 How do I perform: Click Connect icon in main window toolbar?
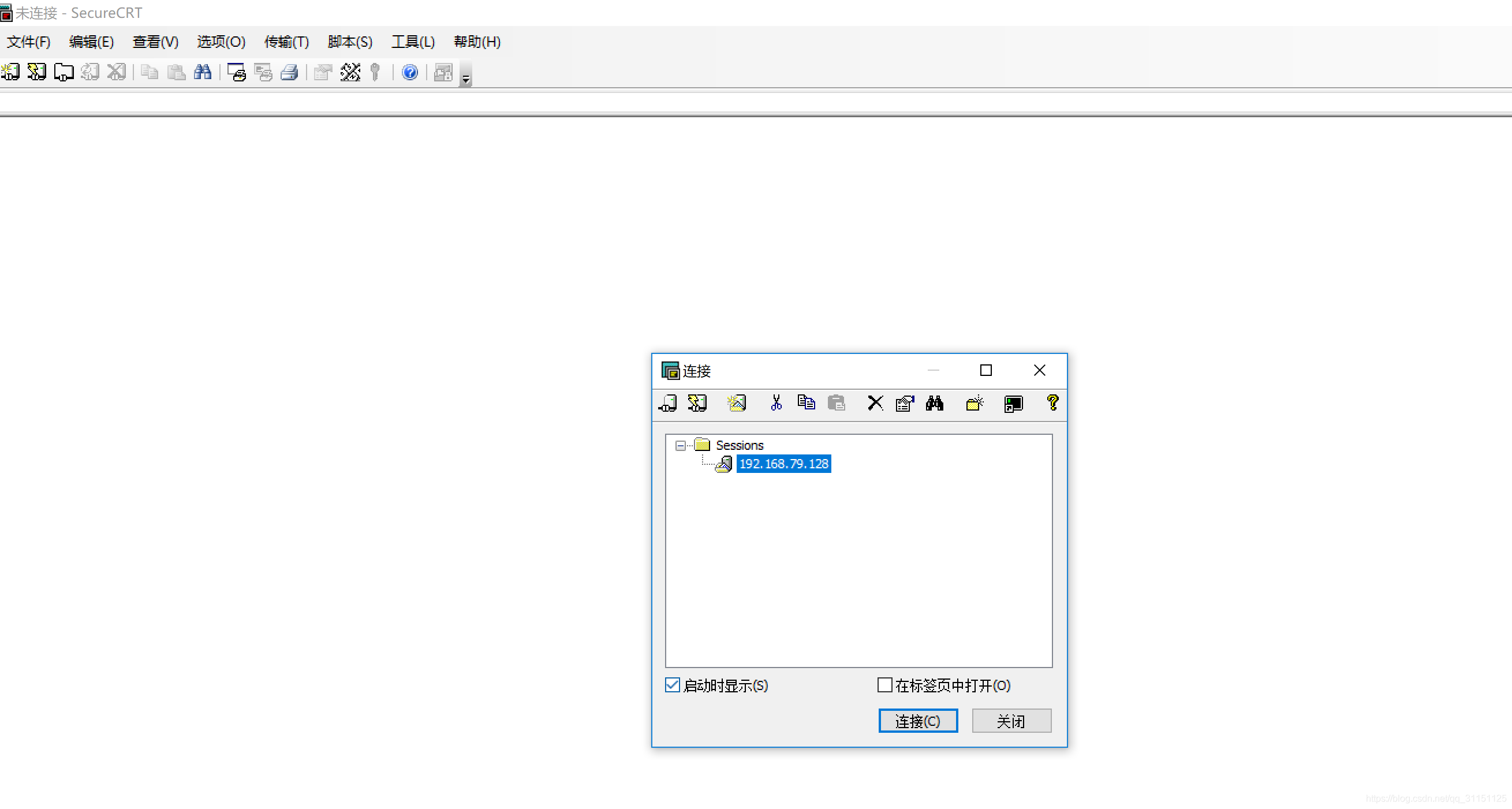pyautogui.click(x=10, y=72)
